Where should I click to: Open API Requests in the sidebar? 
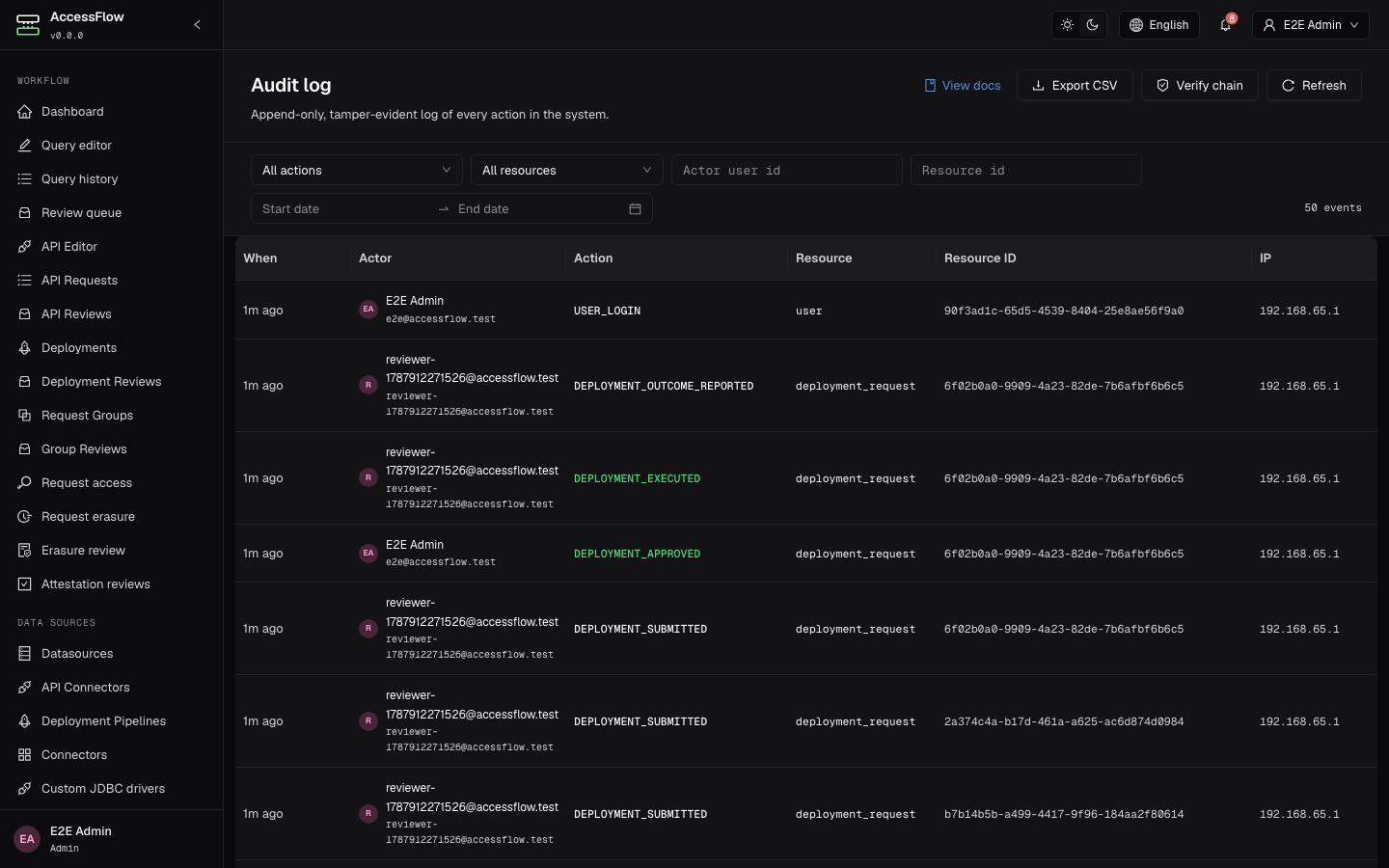pos(111,281)
